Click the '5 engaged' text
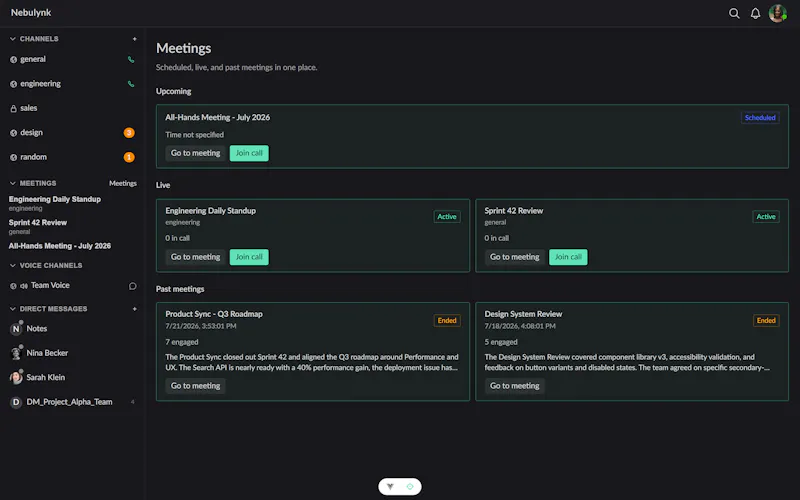This screenshot has height=500, width=800. [x=501, y=342]
